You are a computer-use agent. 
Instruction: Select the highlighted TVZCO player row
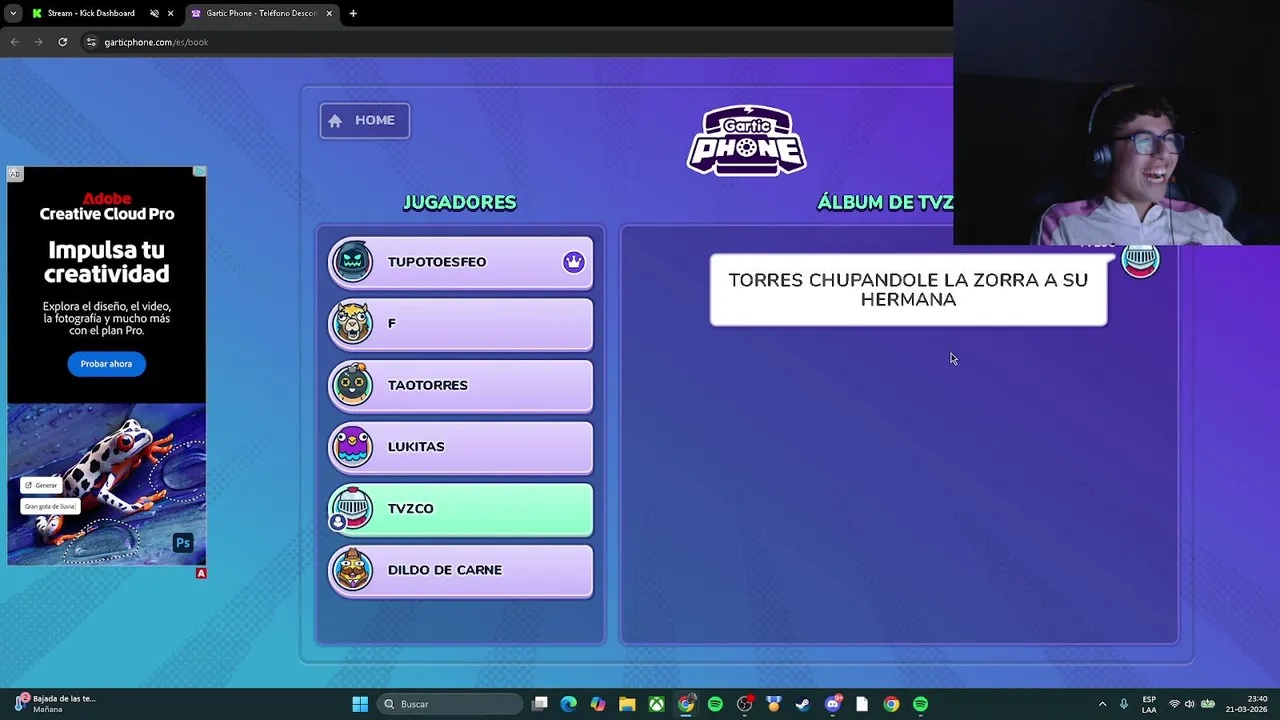click(460, 509)
